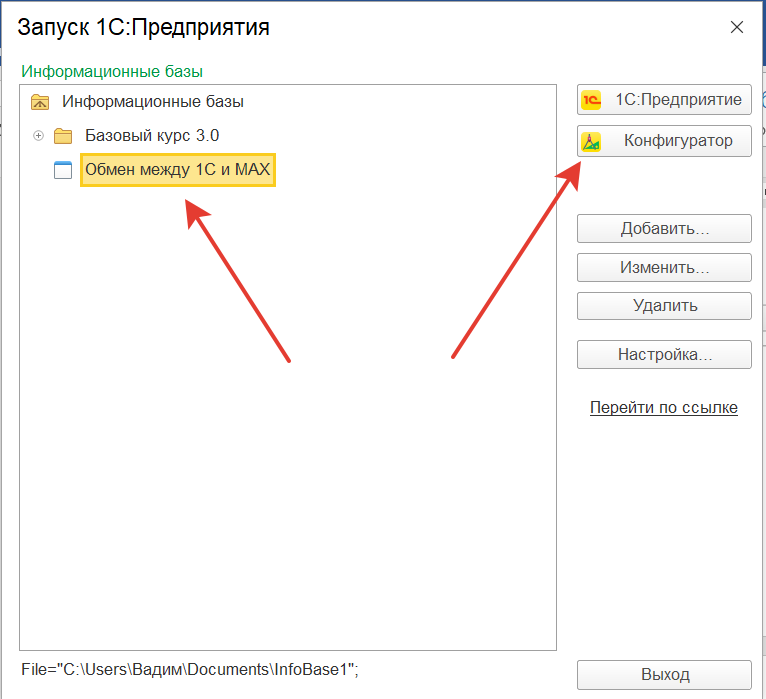This screenshot has height=699, width=766.
Task: Open launcher settings via Настройка
Action: pos(664,354)
